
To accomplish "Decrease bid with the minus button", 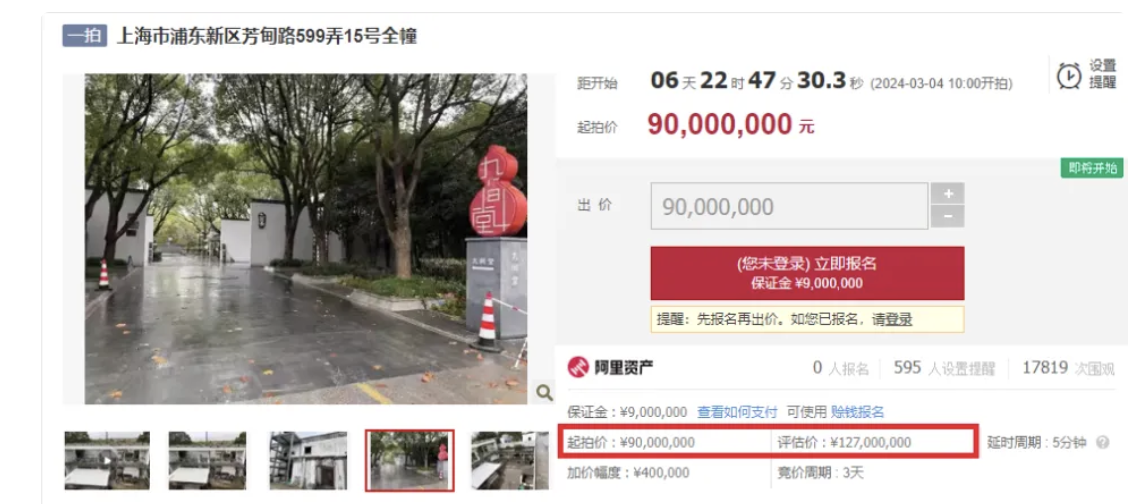I will tap(948, 216).
